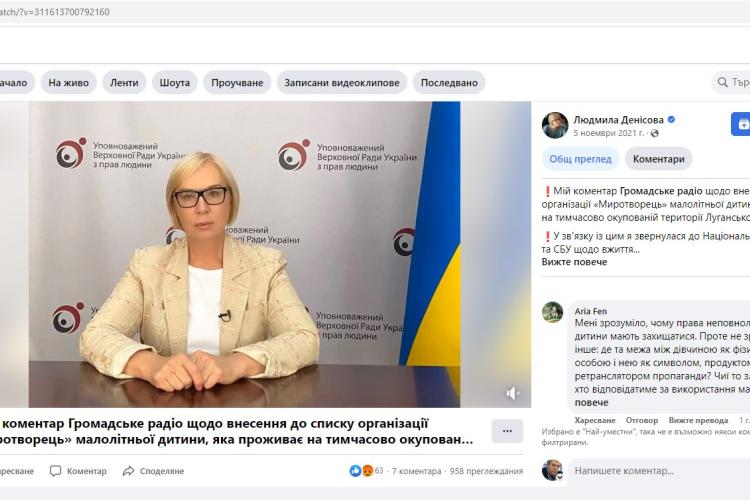Viewport: 750px width, 500px height.
Task: Open Людмила Денісова profile picture
Action: click(555, 125)
